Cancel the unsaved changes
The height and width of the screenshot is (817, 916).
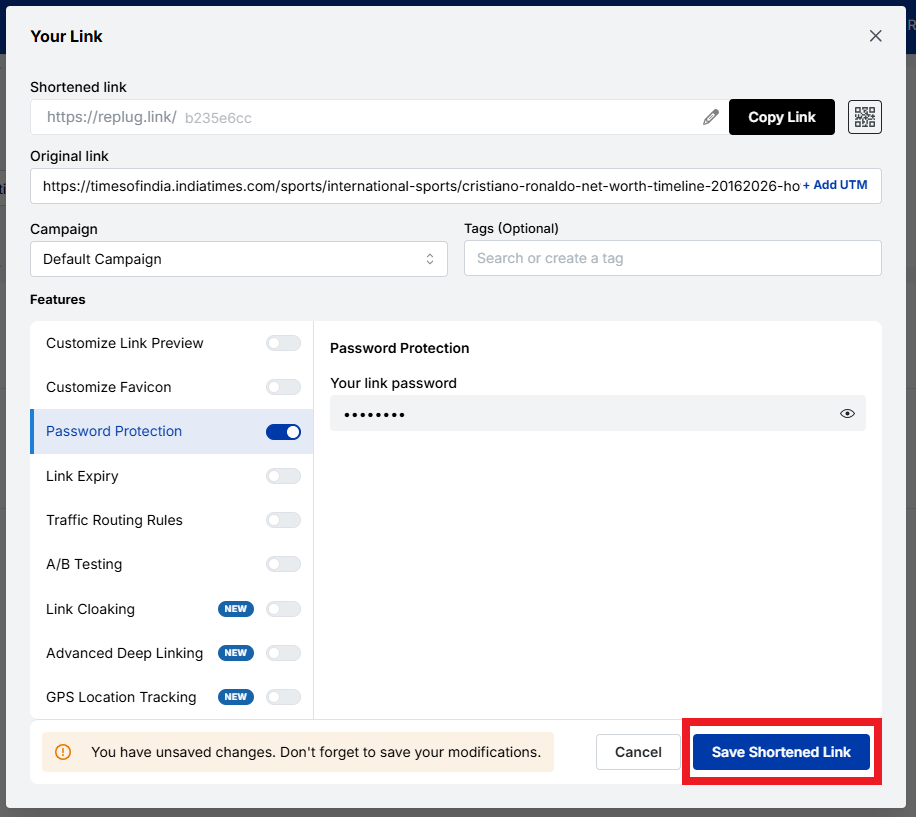click(x=638, y=752)
